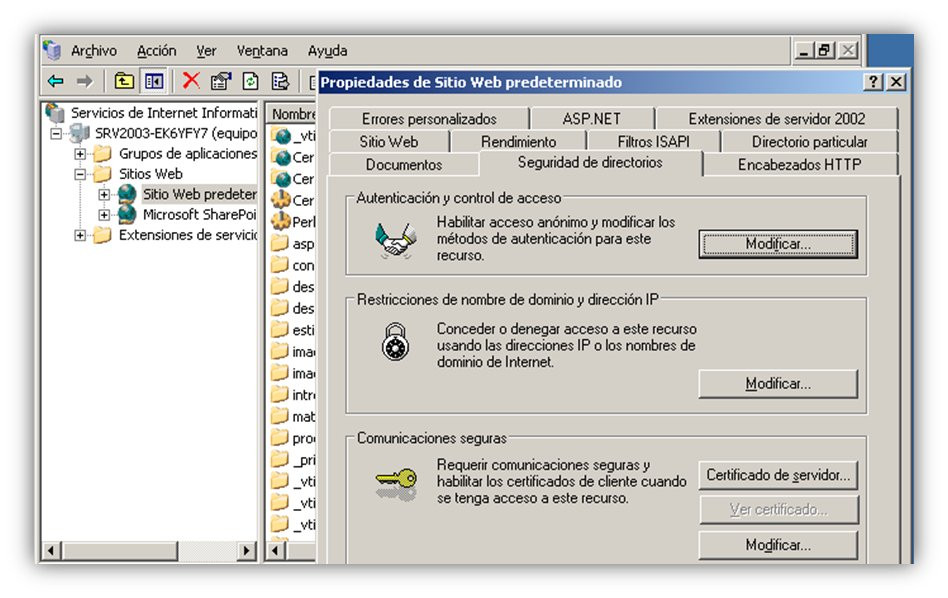Select the Seguridad de directorios tab

tap(589, 163)
